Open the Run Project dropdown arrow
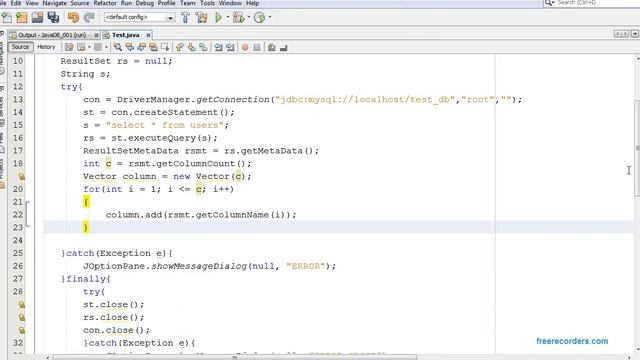The height and width of the screenshot is (360, 640). tap(228, 18)
